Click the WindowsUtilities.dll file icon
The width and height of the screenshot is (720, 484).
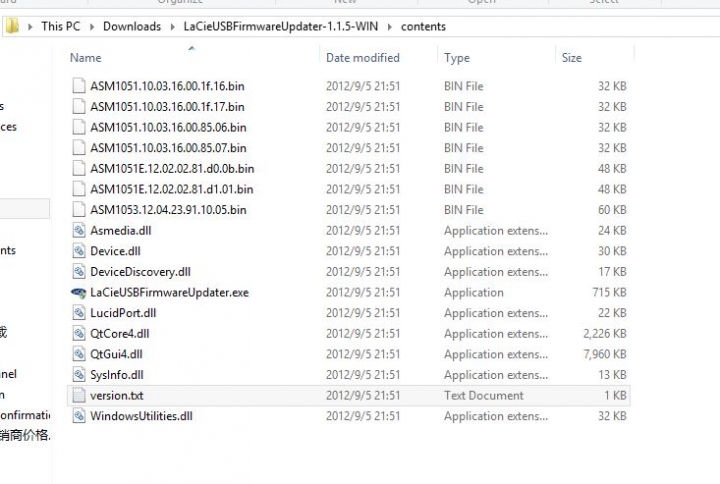79,416
